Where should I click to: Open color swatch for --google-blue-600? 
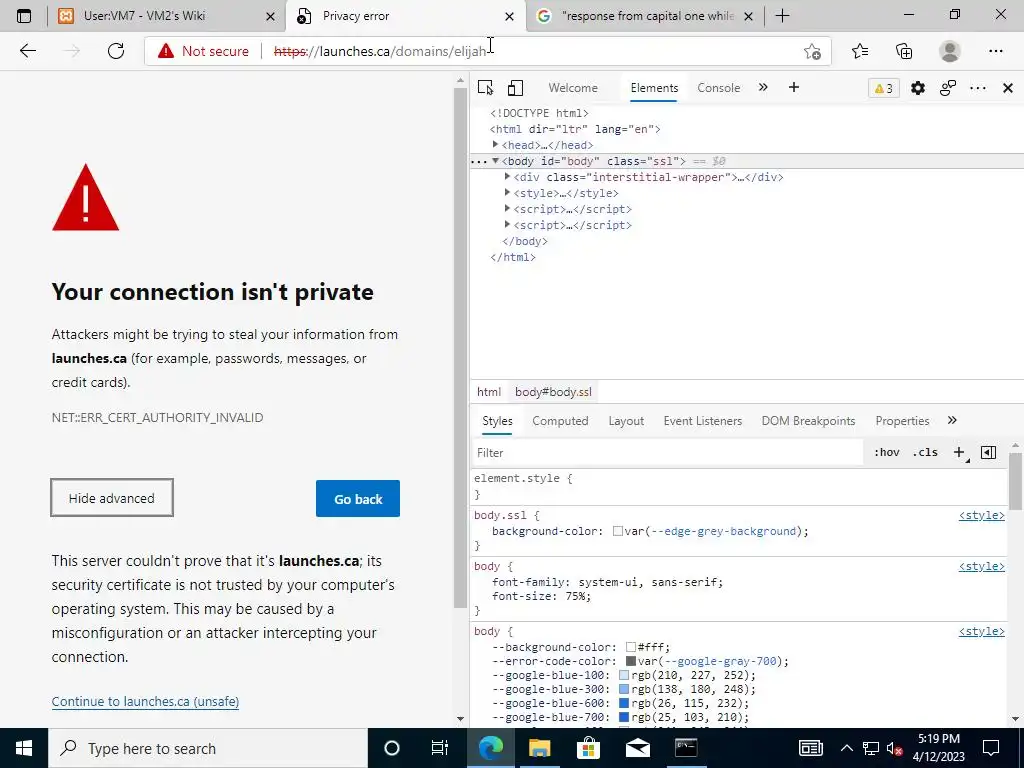(x=624, y=703)
